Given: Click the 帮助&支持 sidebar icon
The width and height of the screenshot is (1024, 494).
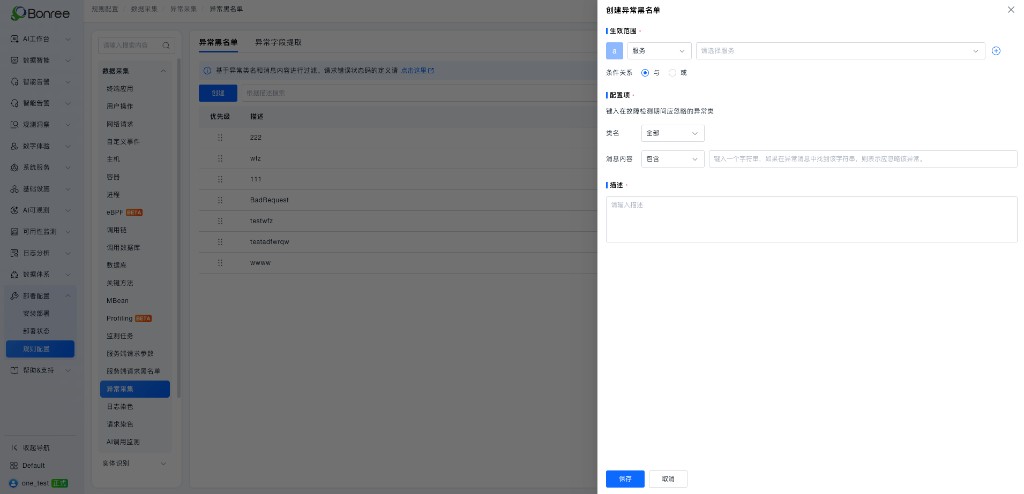Looking at the screenshot, I should pos(14,370).
